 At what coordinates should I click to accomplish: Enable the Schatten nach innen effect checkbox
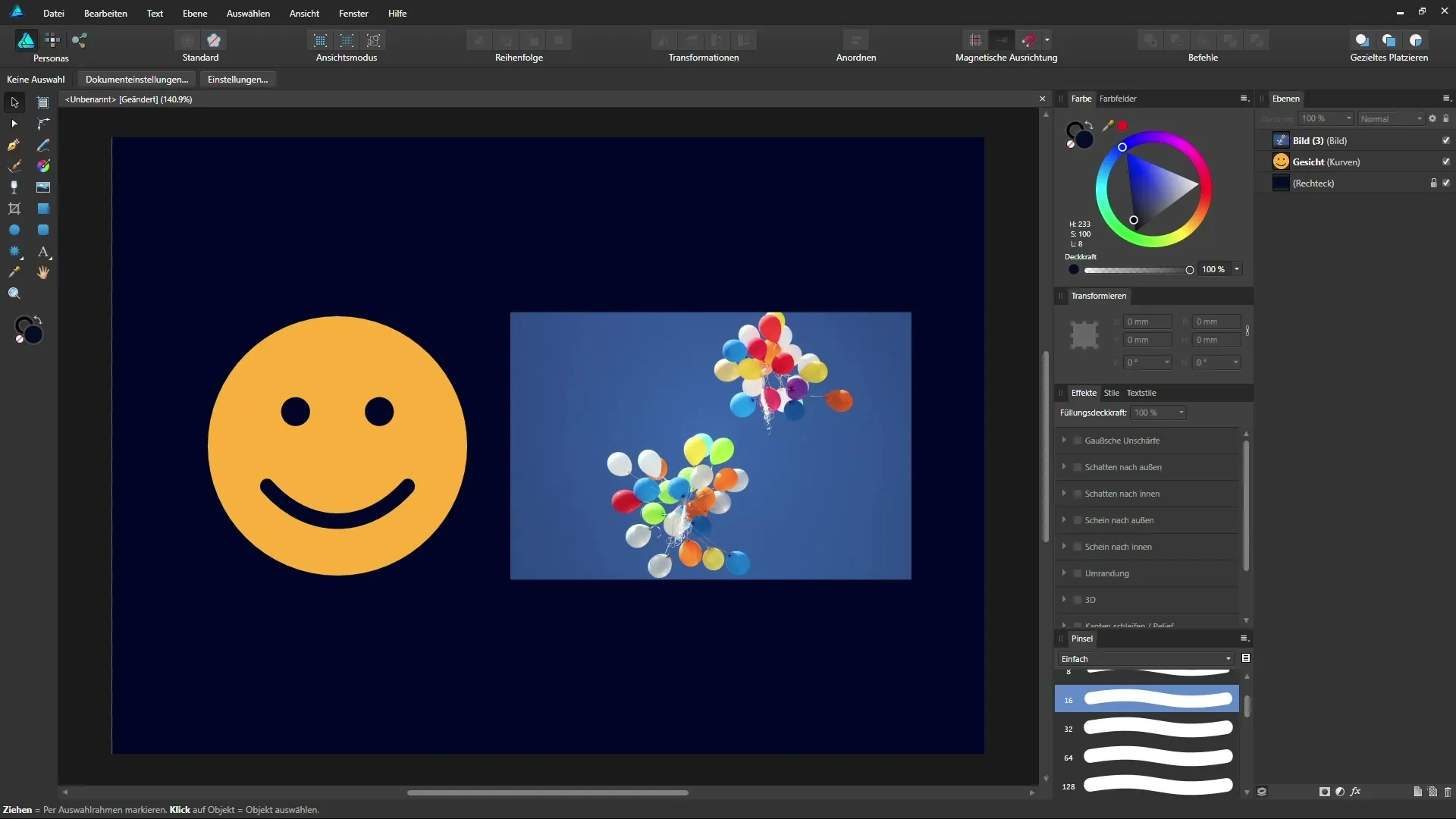coord(1078,494)
